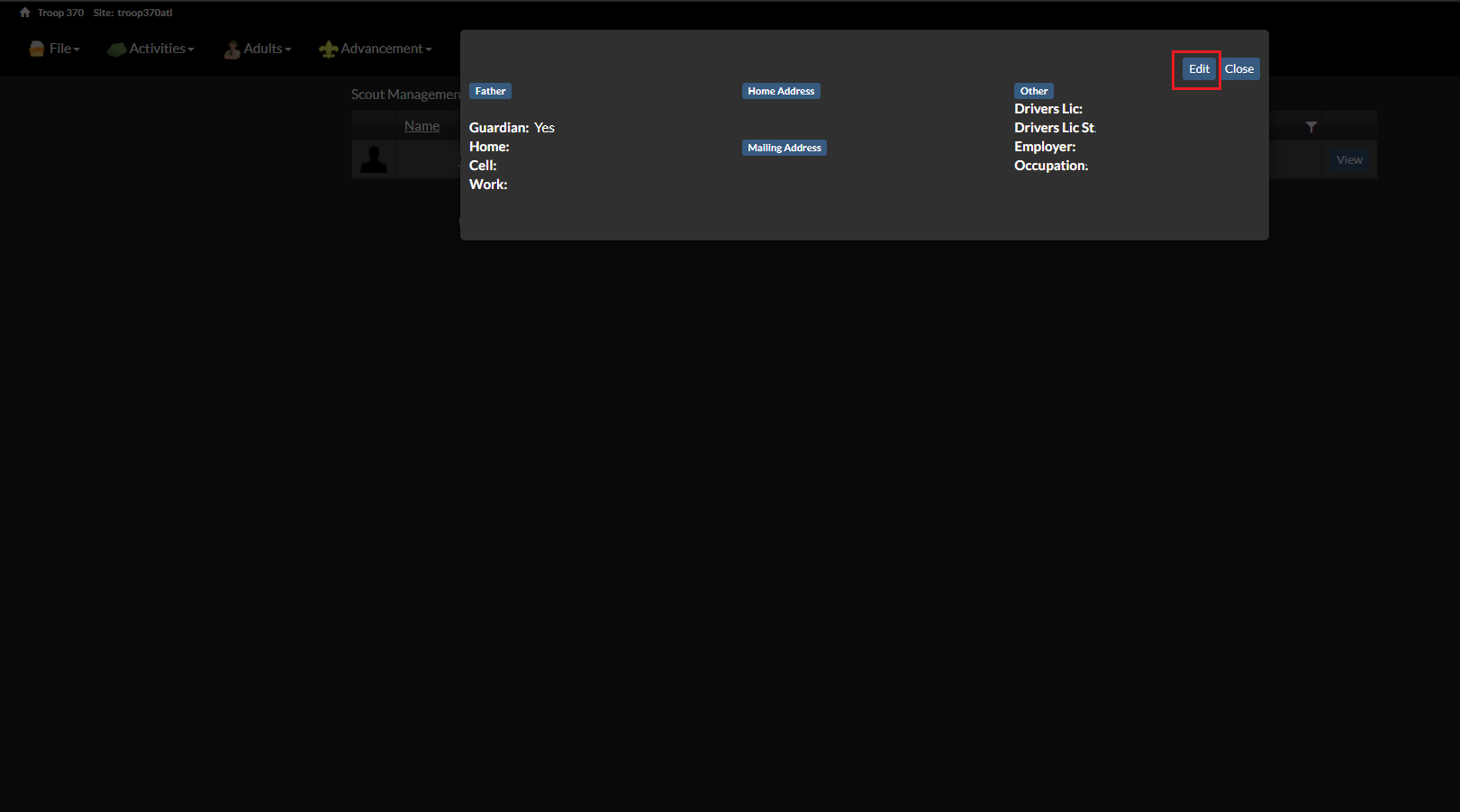
Task: Click the placeholder avatar thumbnail in the row
Action: 372,158
